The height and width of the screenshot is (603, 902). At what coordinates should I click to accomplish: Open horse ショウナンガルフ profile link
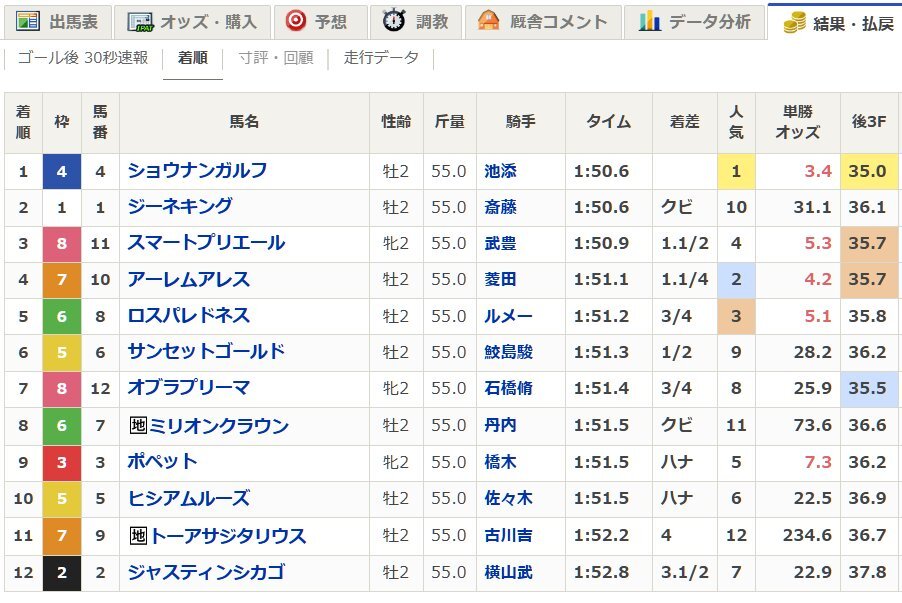197,171
